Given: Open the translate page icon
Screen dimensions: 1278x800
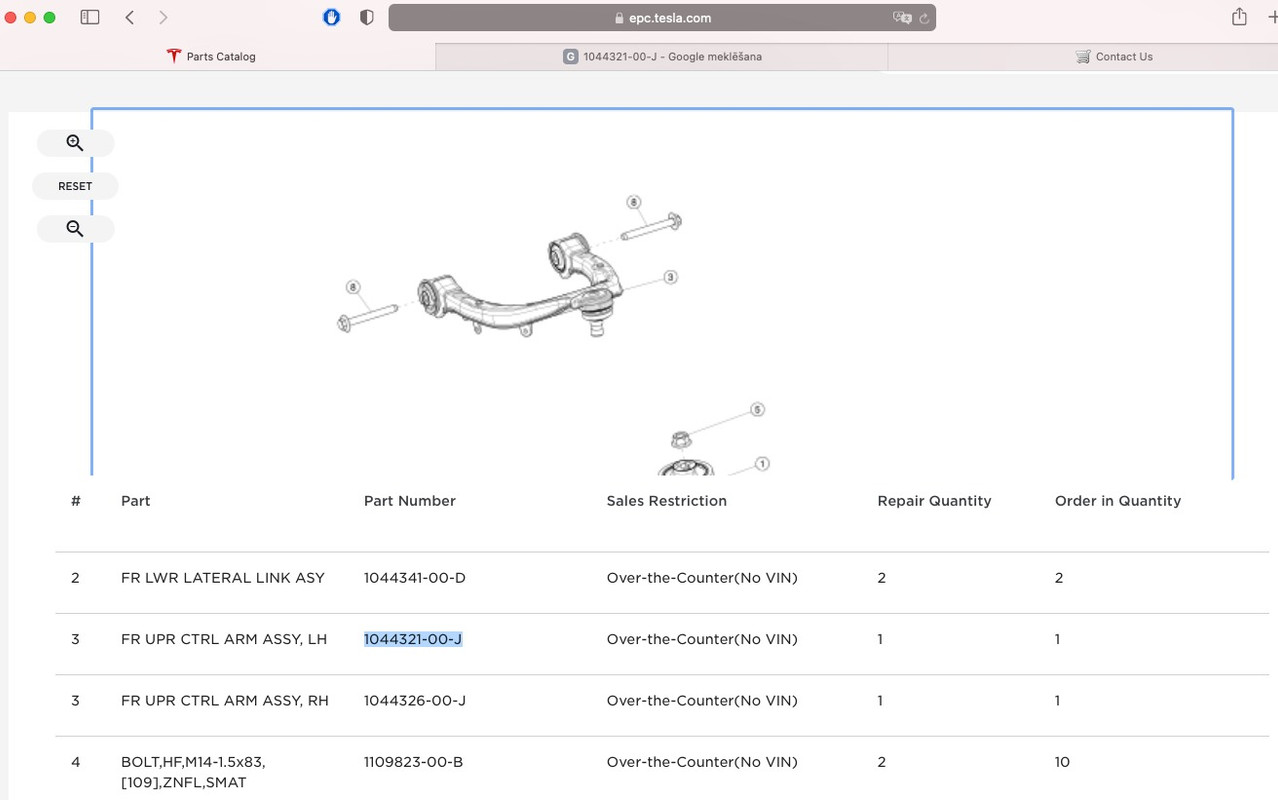Looking at the screenshot, I should coord(902,17).
